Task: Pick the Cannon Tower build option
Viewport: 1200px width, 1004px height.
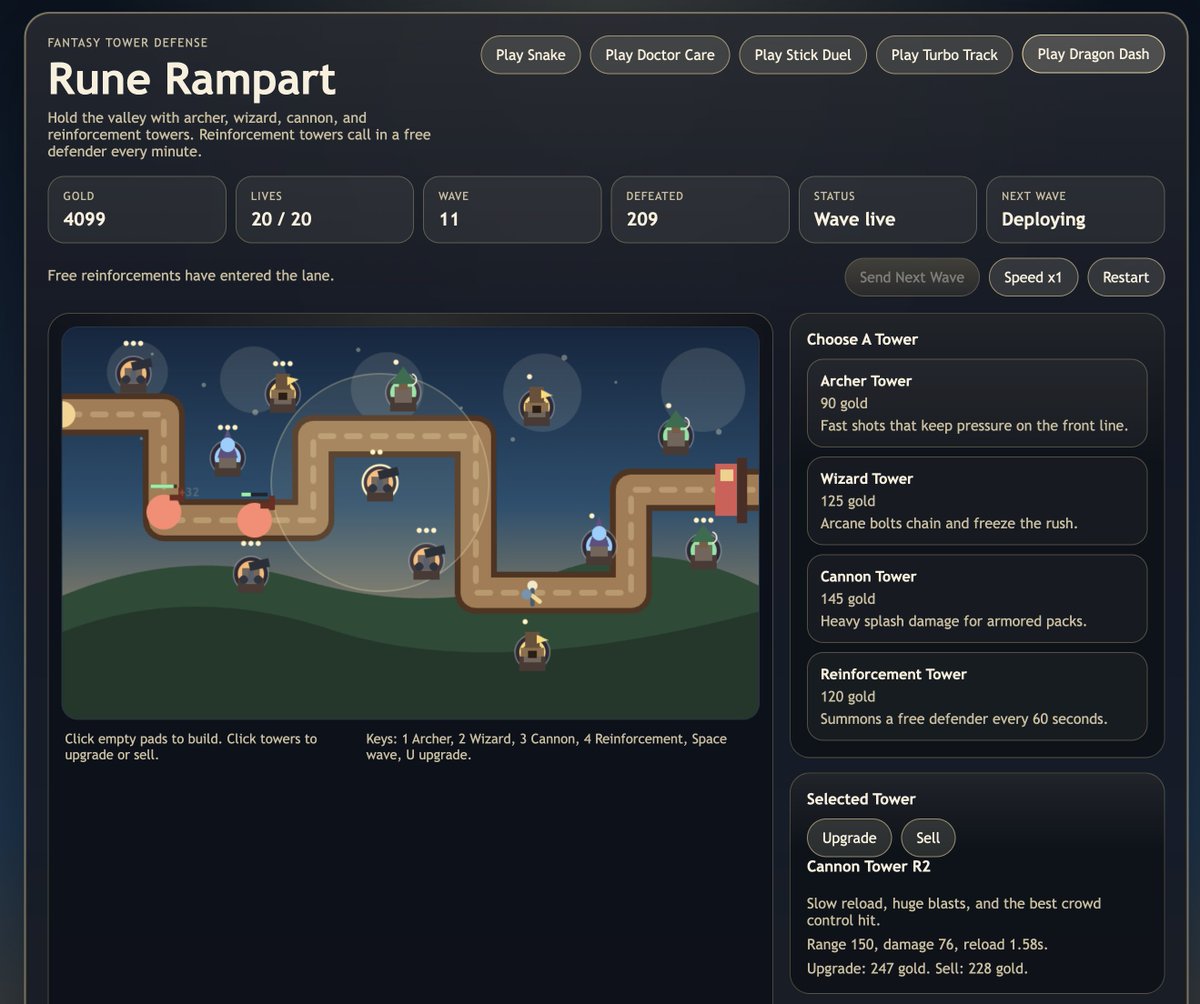Action: [976, 599]
